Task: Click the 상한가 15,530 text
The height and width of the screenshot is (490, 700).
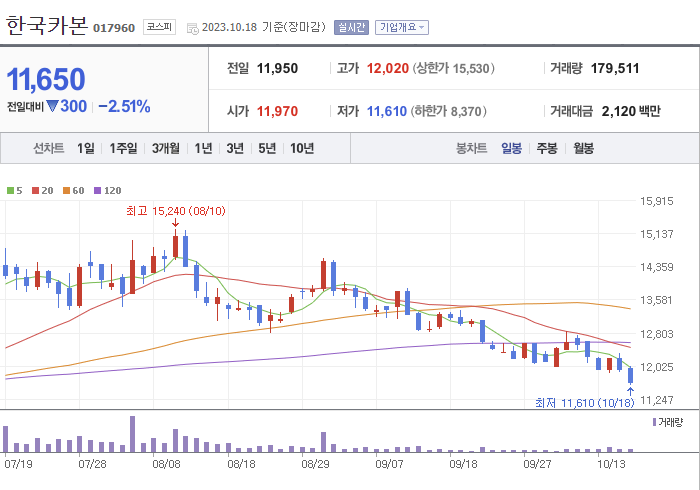Action: (x=454, y=68)
